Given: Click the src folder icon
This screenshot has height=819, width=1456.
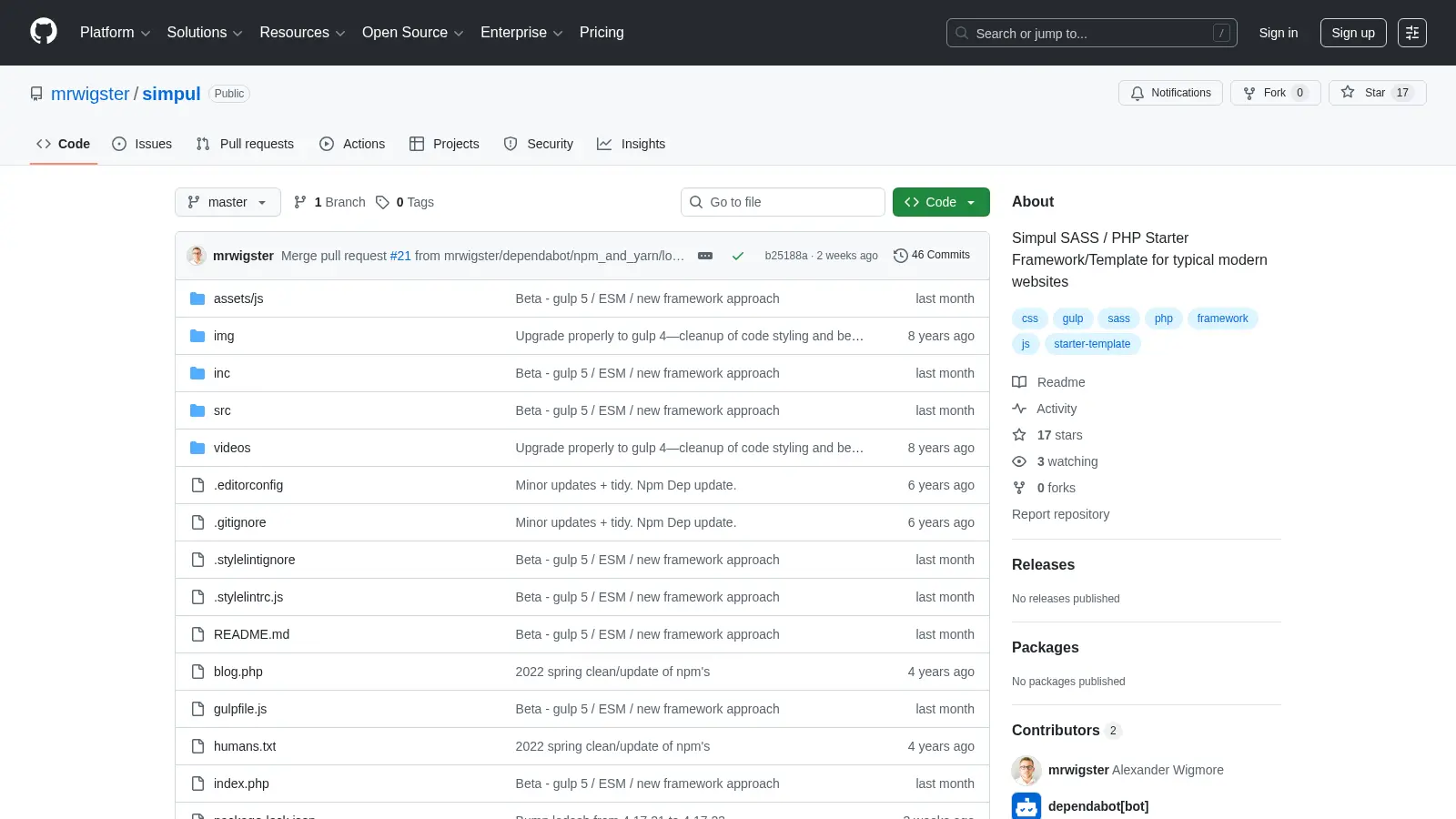Looking at the screenshot, I should (x=197, y=410).
